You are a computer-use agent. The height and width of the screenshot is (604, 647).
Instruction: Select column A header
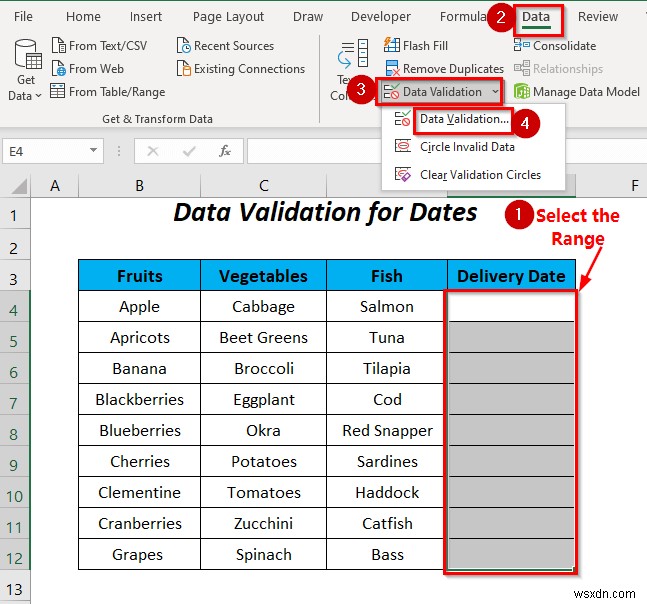tap(55, 186)
